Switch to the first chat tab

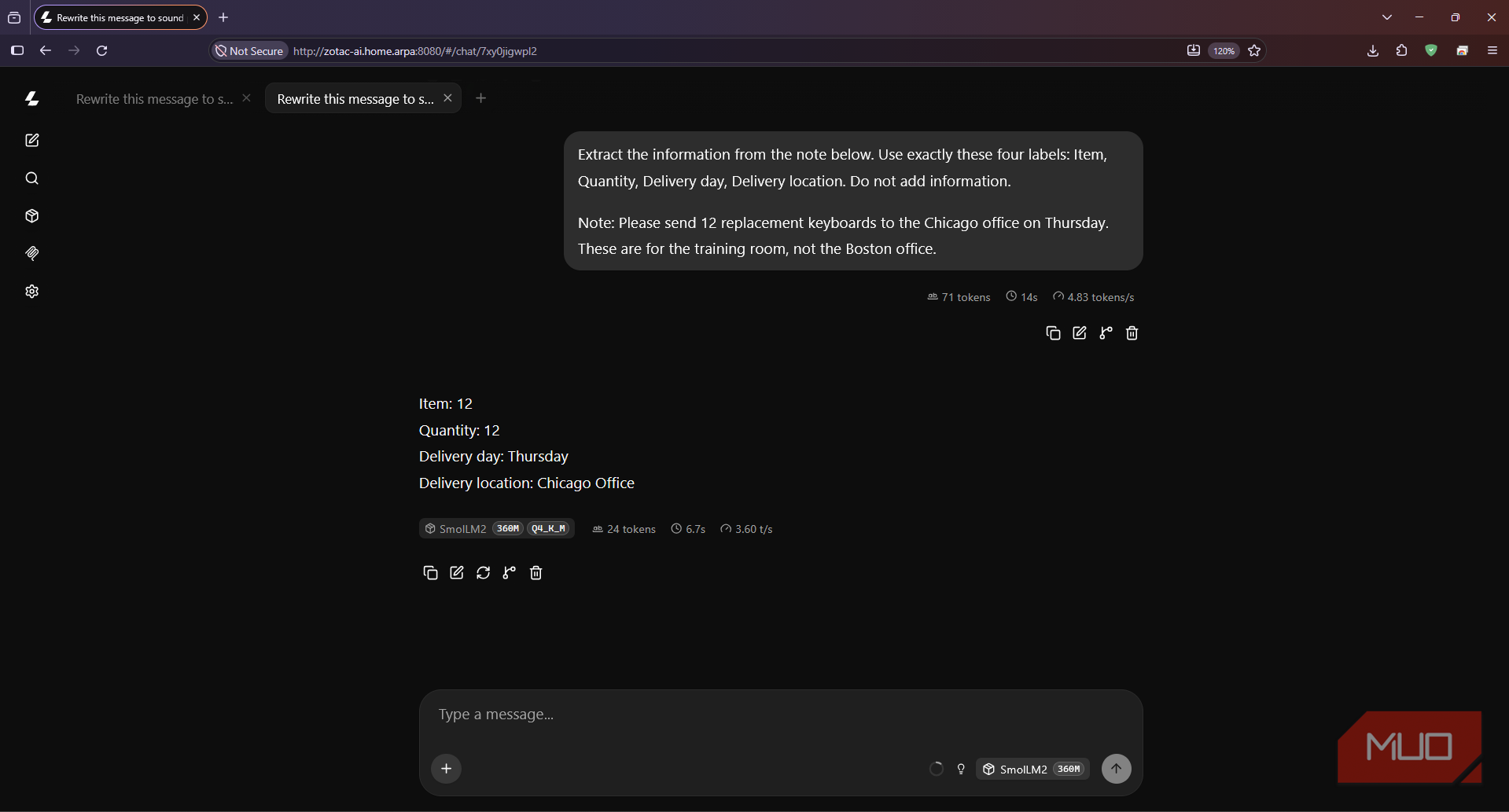click(x=154, y=99)
